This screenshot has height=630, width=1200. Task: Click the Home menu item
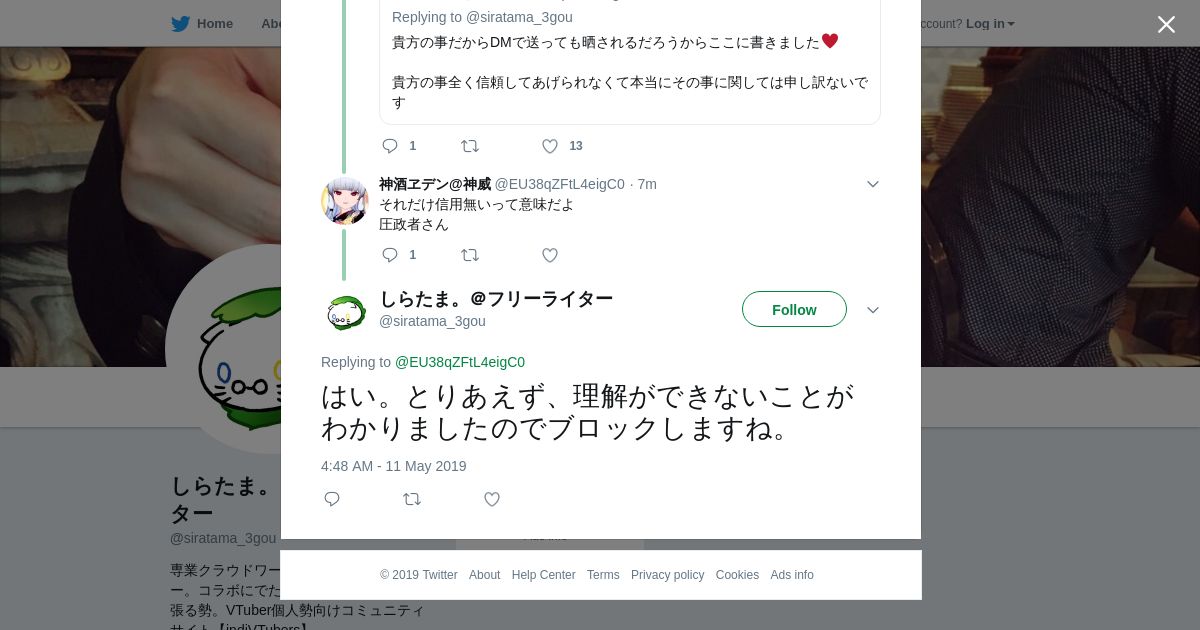(214, 24)
